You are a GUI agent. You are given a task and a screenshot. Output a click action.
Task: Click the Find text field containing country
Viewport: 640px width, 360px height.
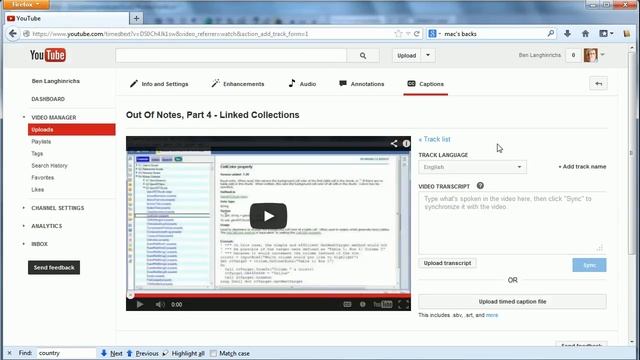point(66,353)
